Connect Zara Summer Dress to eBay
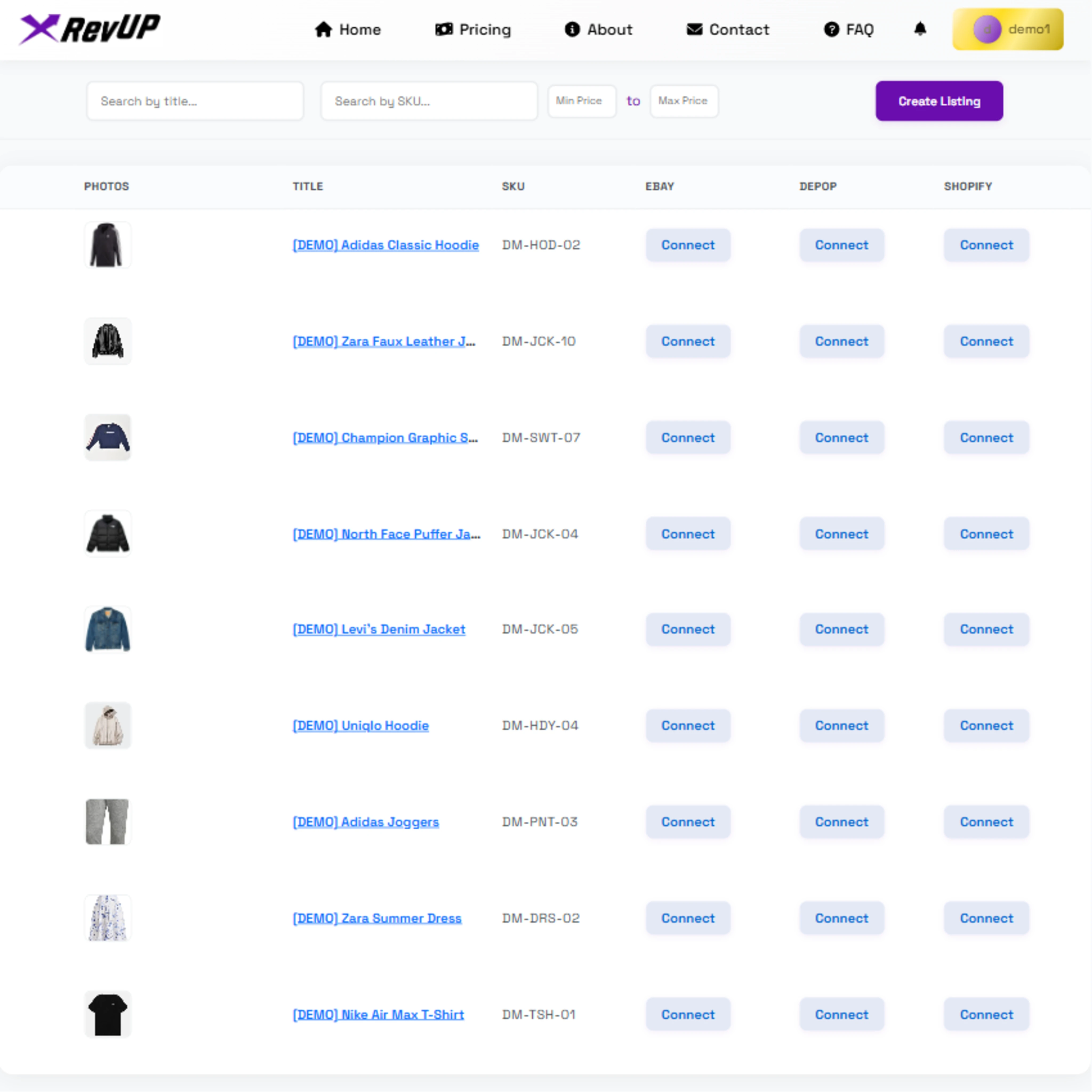This screenshot has width=1092, height=1092. click(688, 918)
